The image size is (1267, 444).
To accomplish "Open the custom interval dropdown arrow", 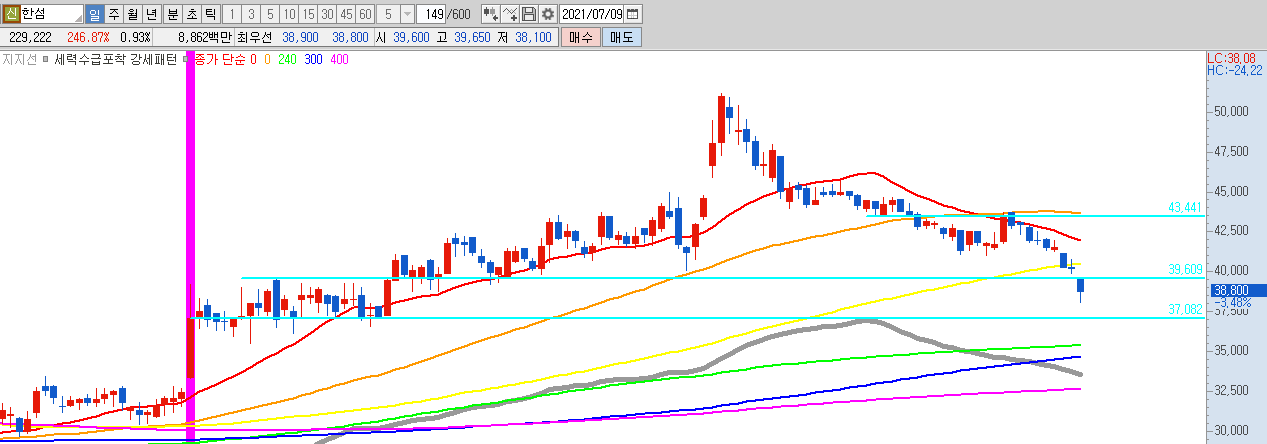I will [407, 15].
